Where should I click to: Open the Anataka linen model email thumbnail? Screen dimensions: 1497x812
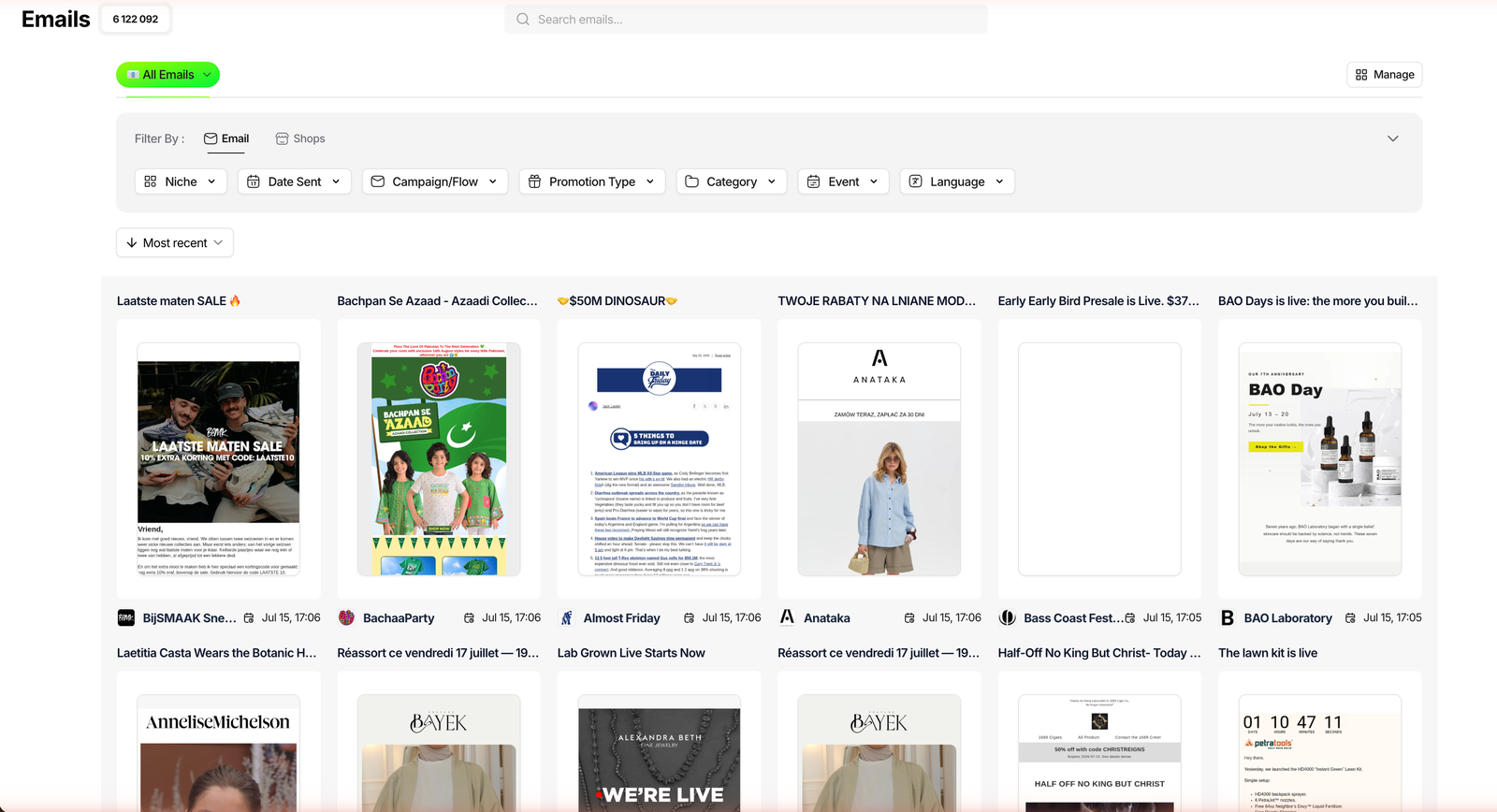tap(879, 459)
